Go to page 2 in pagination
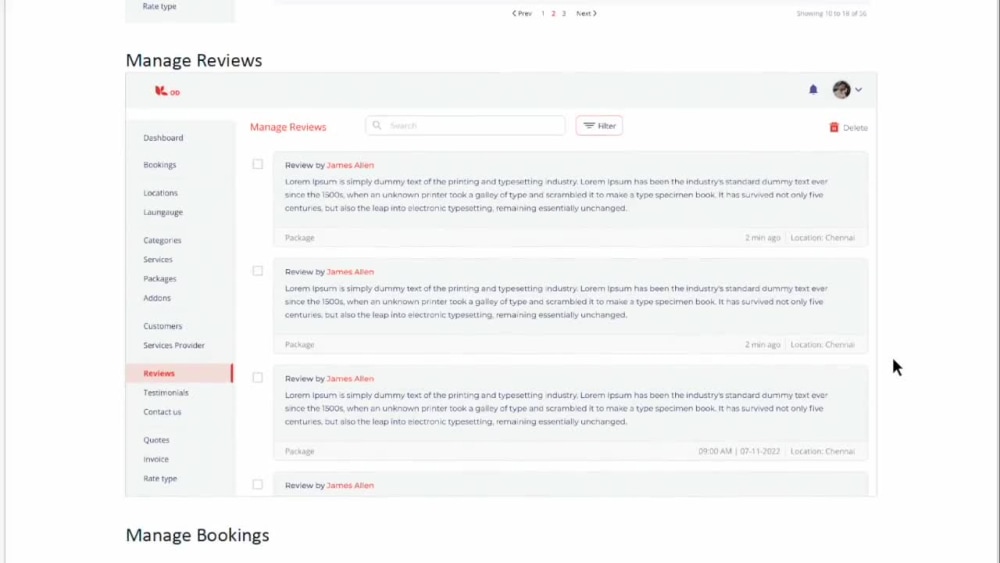 (553, 13)
